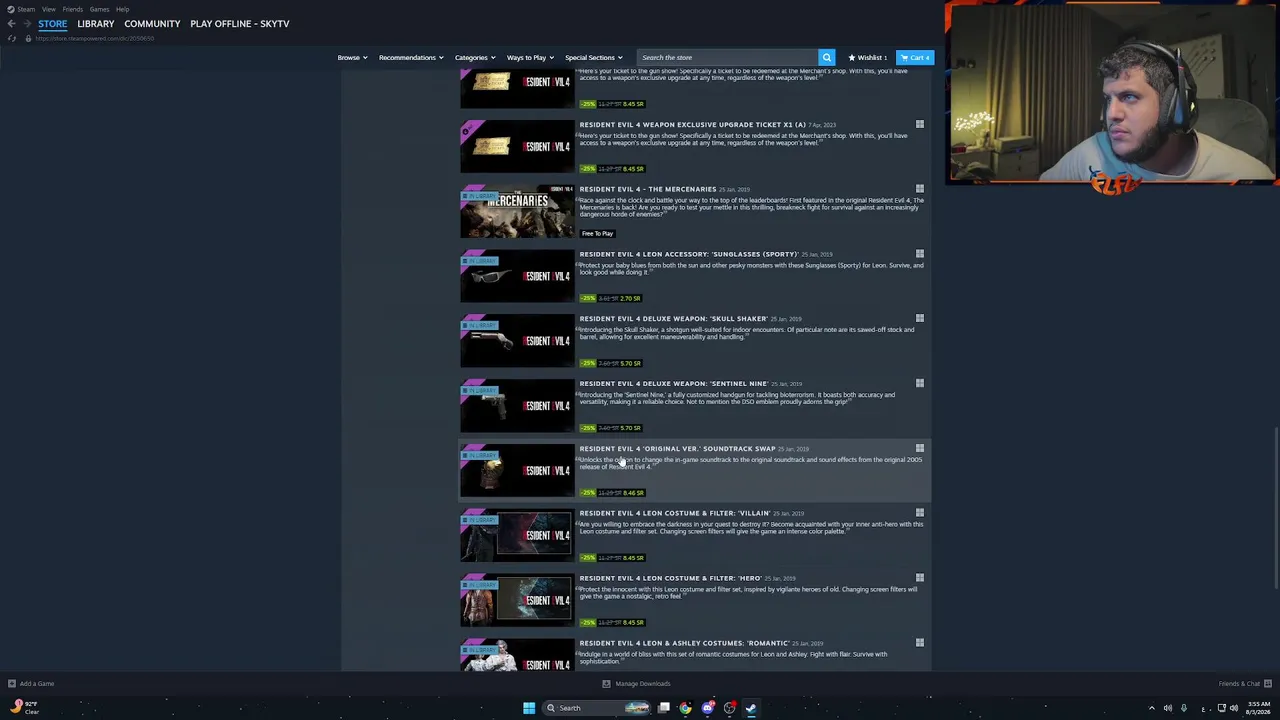This screenshot has height=720, width=1280.
Task: Open the 'Sentinel Nine' deluxe weapon title link
Action: click(674, 384)
